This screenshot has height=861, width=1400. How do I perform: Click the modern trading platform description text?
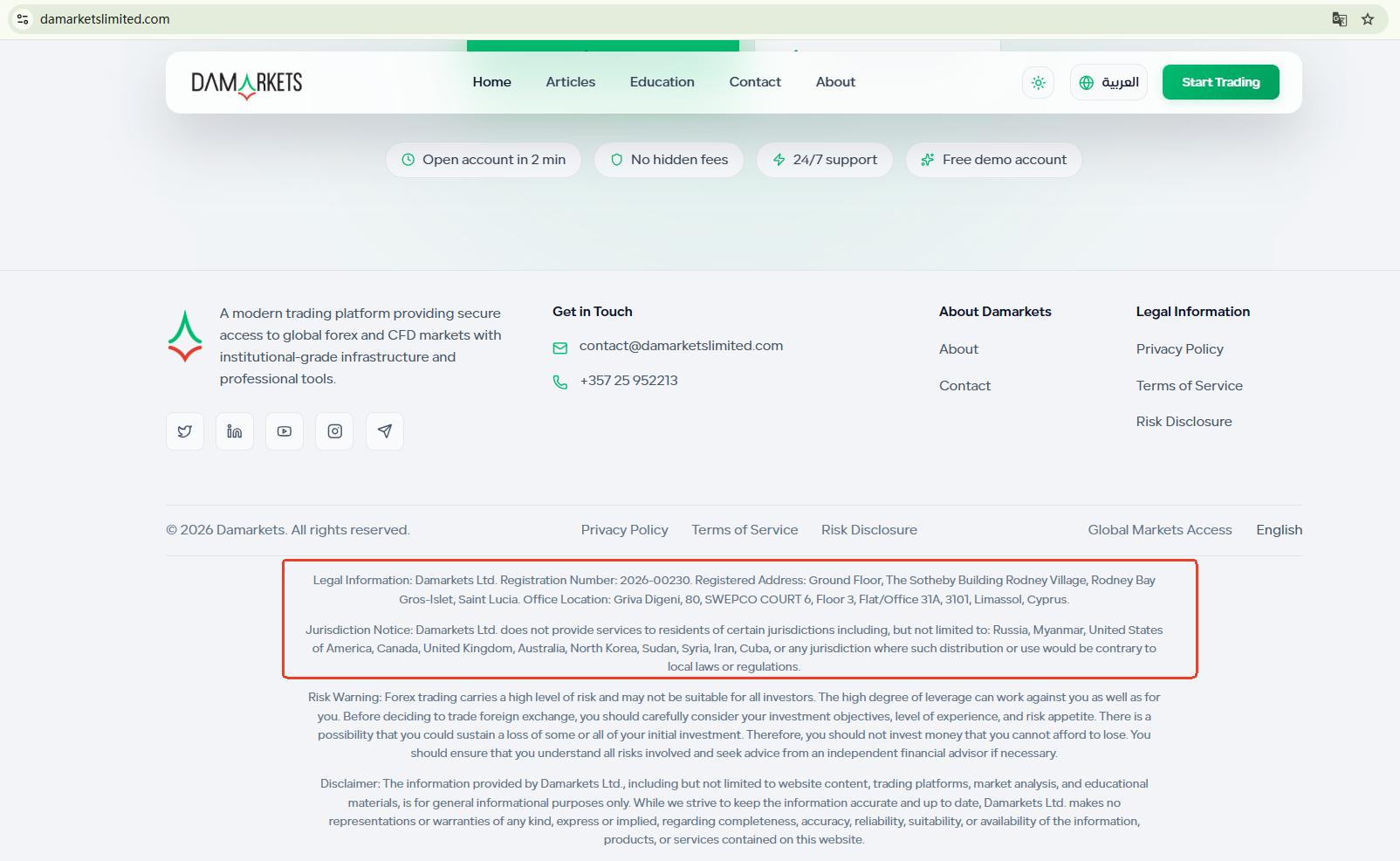pyautogui.click(x=360, y=346)
